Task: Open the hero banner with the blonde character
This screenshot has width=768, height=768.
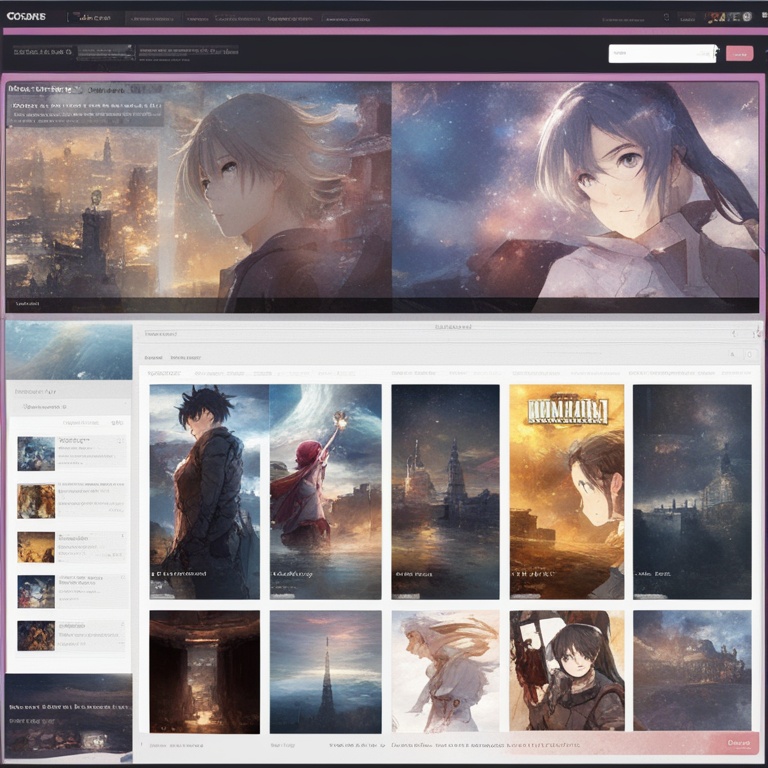Action: coord(198,196)
